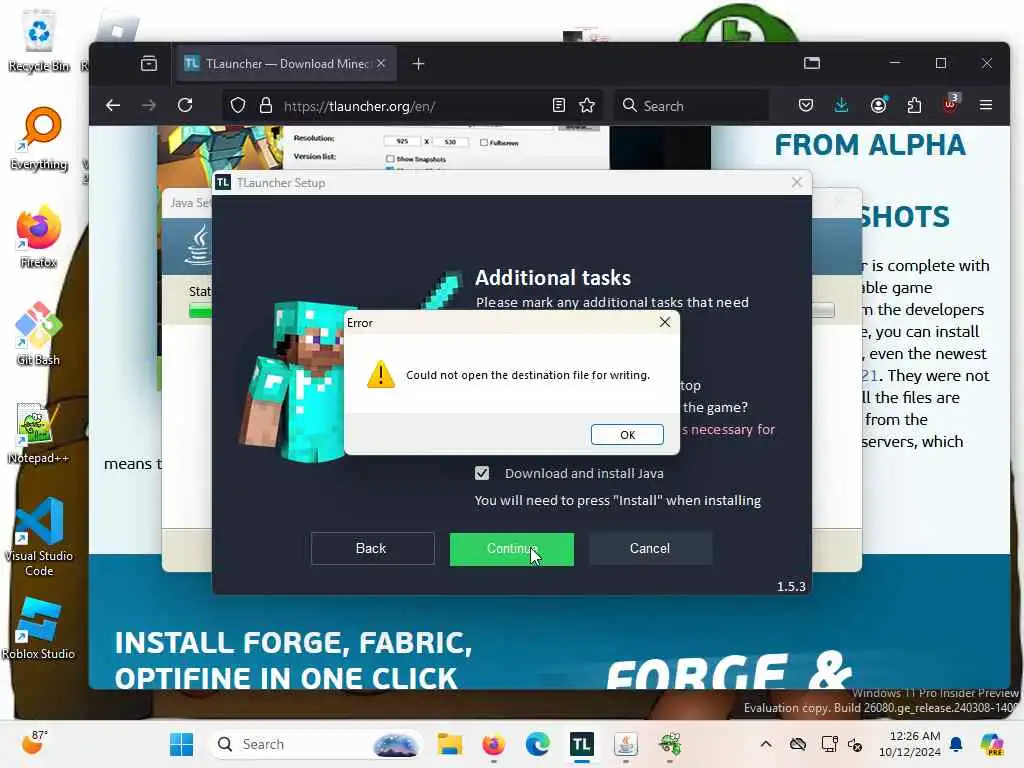The width and height of the screenshot is (1024, 768).
Task: Reload the TLauncher page
Action: [185, 105]
